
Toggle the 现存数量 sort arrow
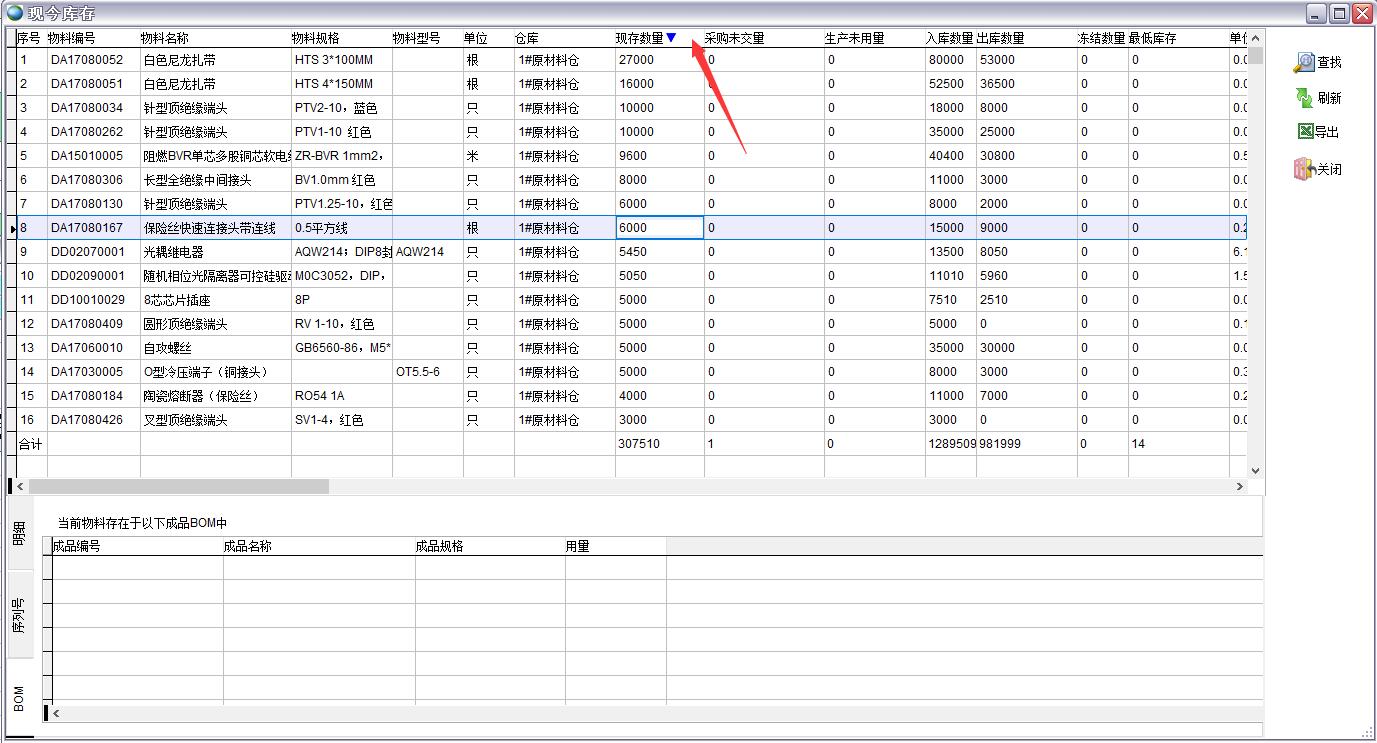click(671, 38)
